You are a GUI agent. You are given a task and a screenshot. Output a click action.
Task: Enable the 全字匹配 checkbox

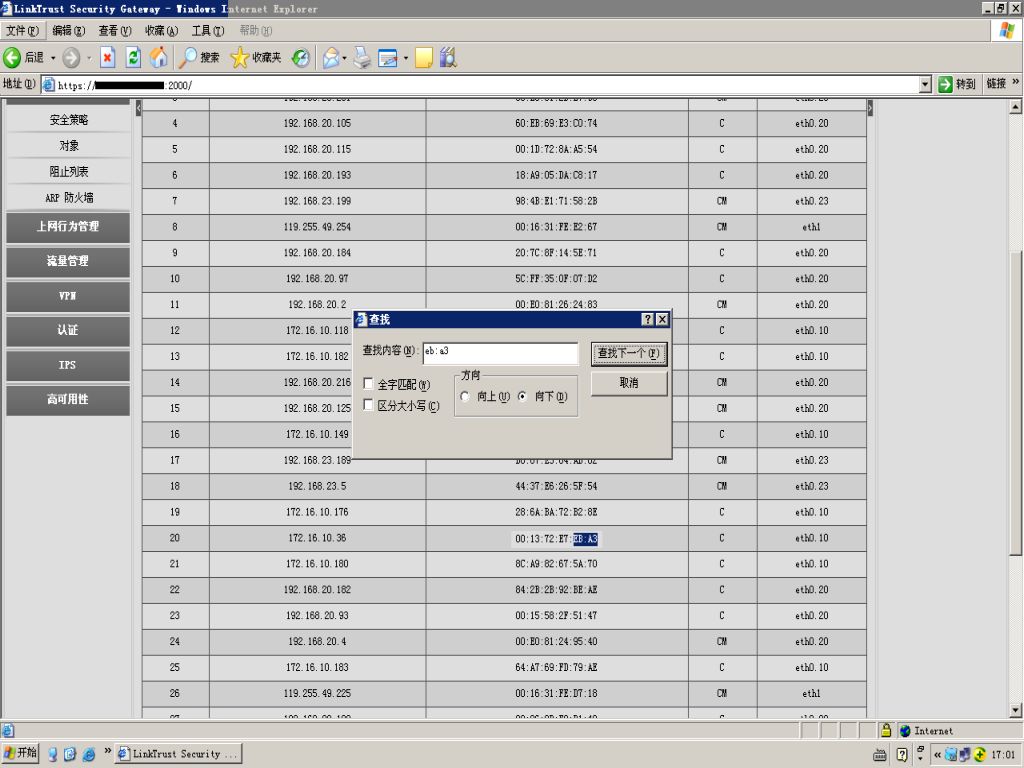(368, 383)
